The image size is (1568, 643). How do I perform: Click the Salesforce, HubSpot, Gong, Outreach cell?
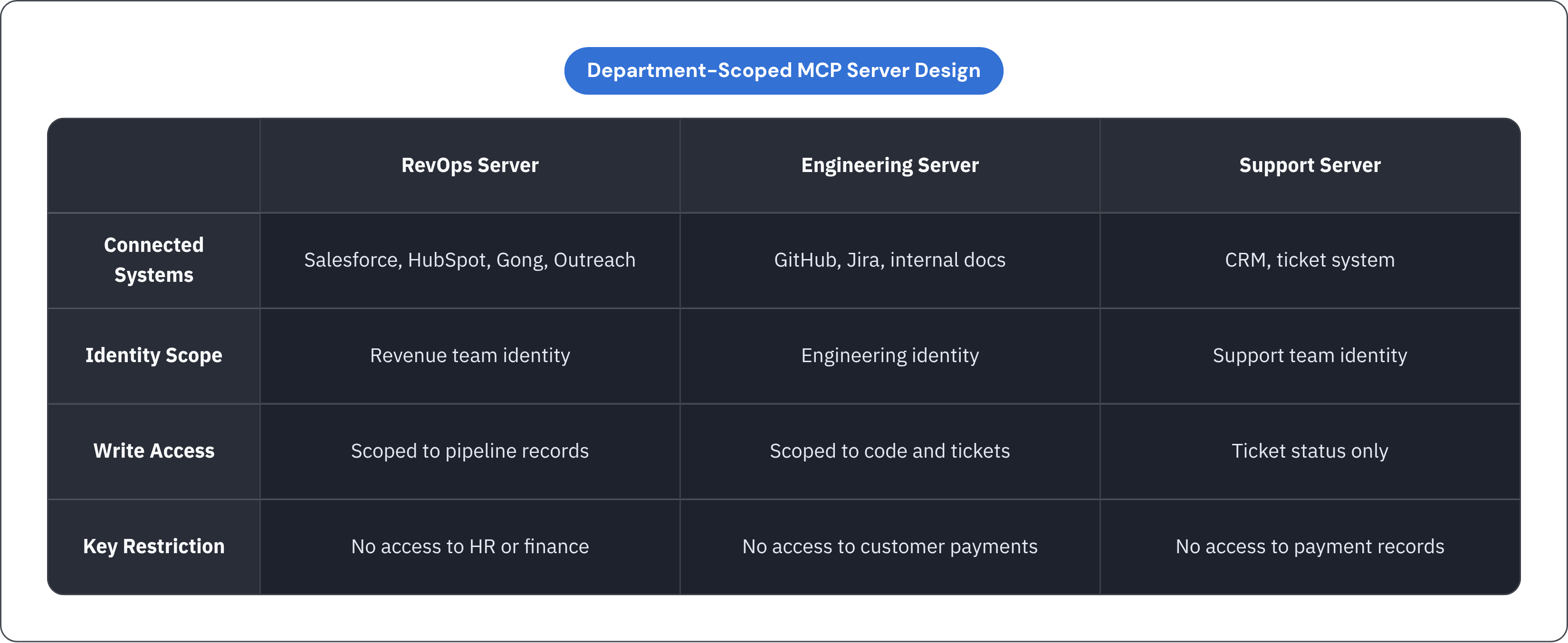(470, 260)
